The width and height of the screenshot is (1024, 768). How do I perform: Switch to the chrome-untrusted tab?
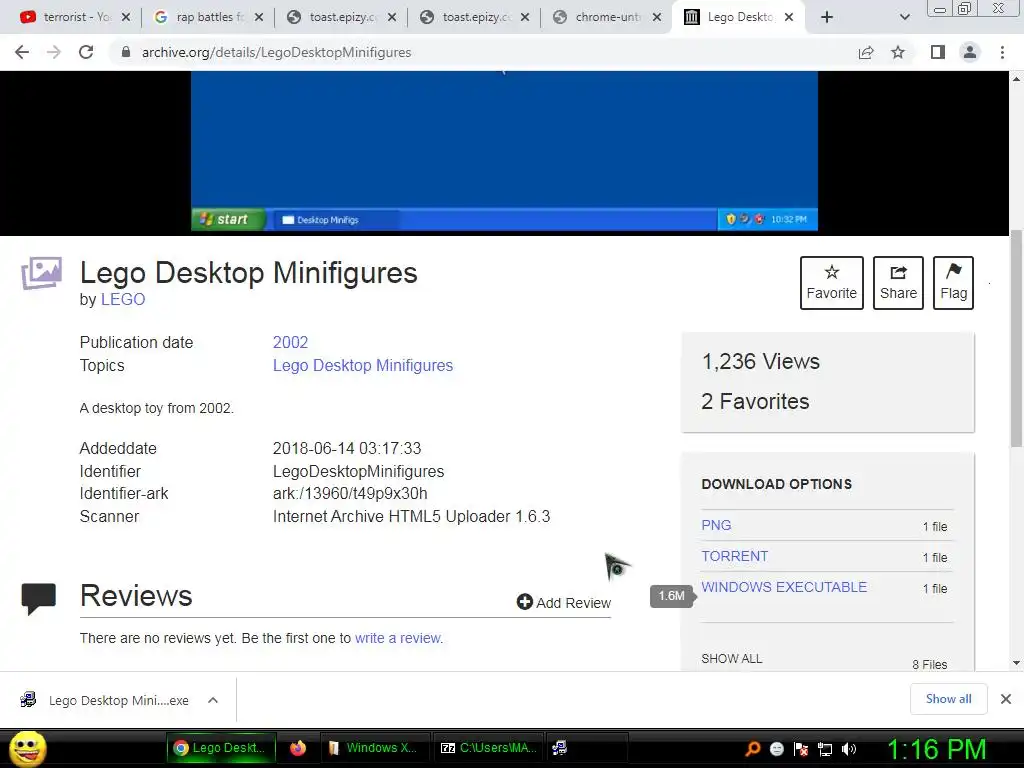[607, 17]
